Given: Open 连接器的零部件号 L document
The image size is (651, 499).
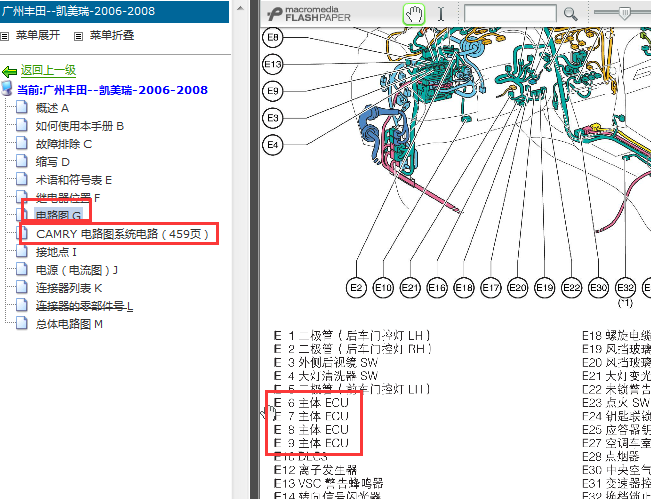Looking at the screenshot, I should click(x=84, y=306).
